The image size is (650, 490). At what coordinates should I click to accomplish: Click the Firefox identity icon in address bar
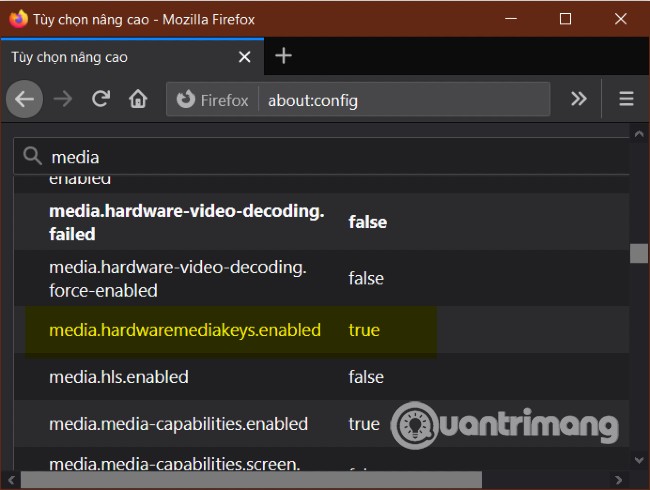(186, 99)
